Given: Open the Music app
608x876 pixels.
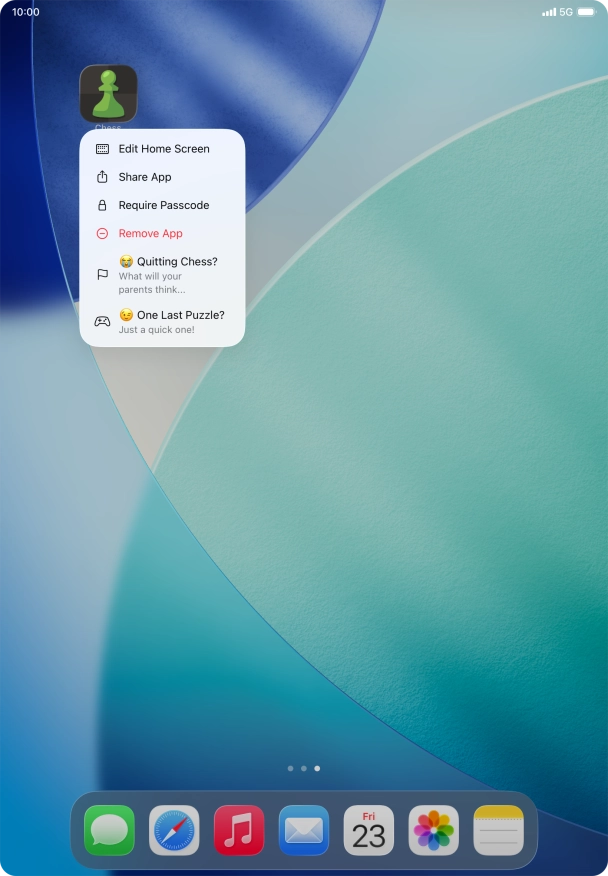Looking at the screenshot, I should [239, 830].
